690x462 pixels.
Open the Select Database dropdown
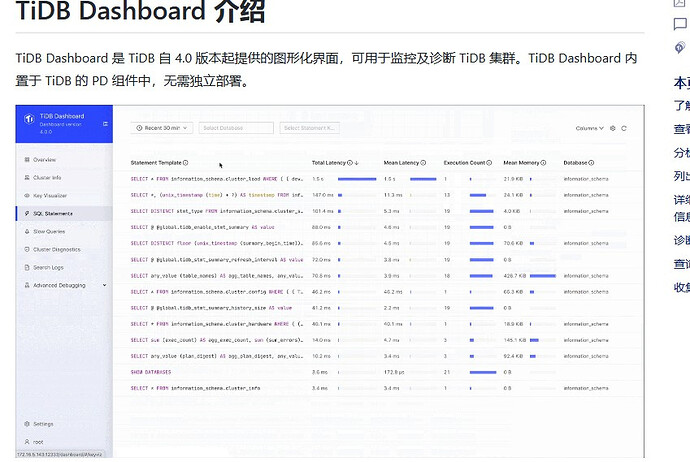point(236,128)
